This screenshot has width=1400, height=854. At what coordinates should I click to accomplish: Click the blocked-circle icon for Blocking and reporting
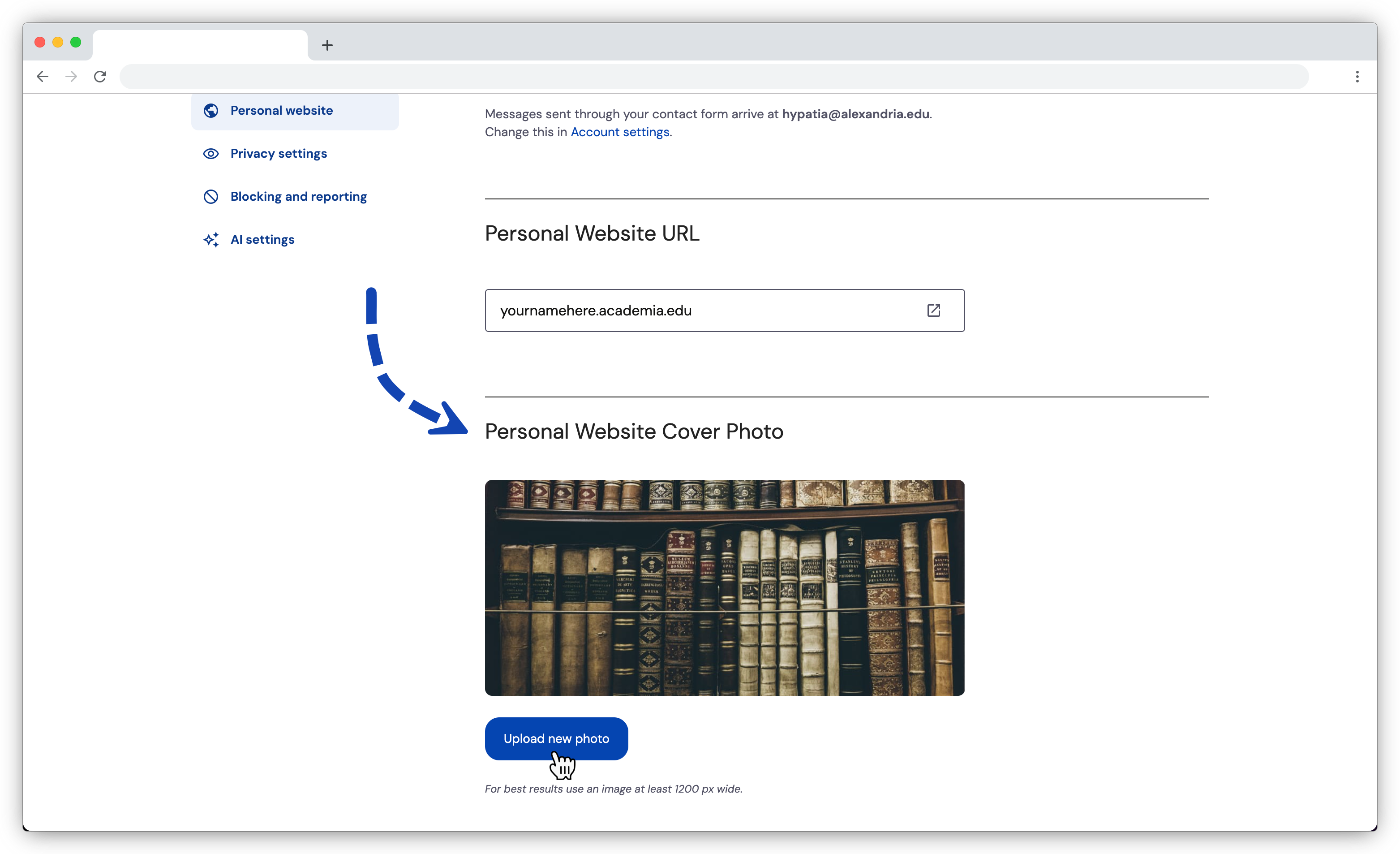[x=211, y=197]
